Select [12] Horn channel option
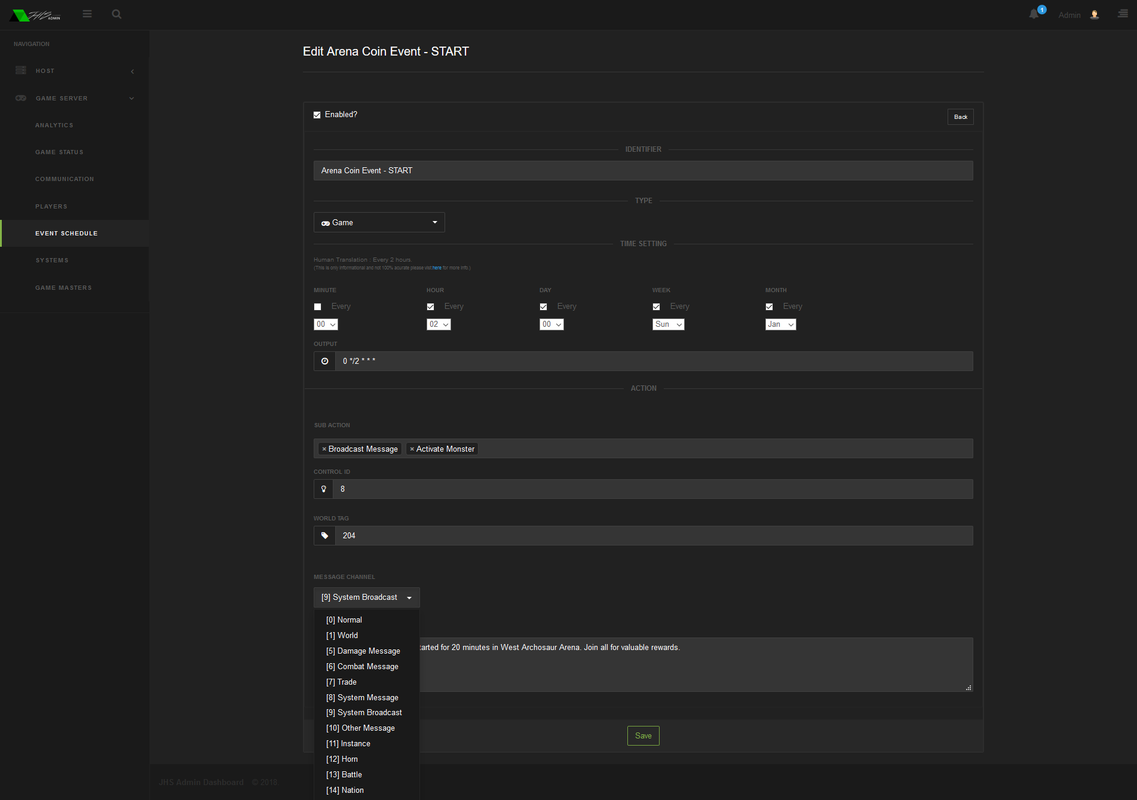 click(366, 759)
